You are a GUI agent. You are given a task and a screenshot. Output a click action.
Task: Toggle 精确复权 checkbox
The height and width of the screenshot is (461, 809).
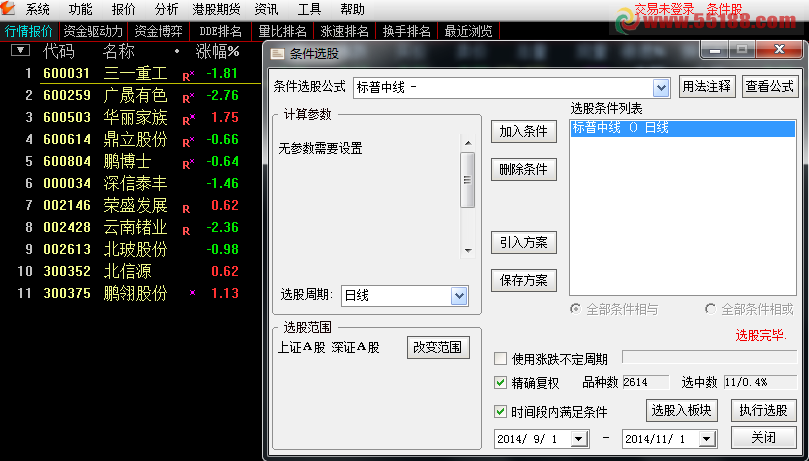tap(500, 383)
